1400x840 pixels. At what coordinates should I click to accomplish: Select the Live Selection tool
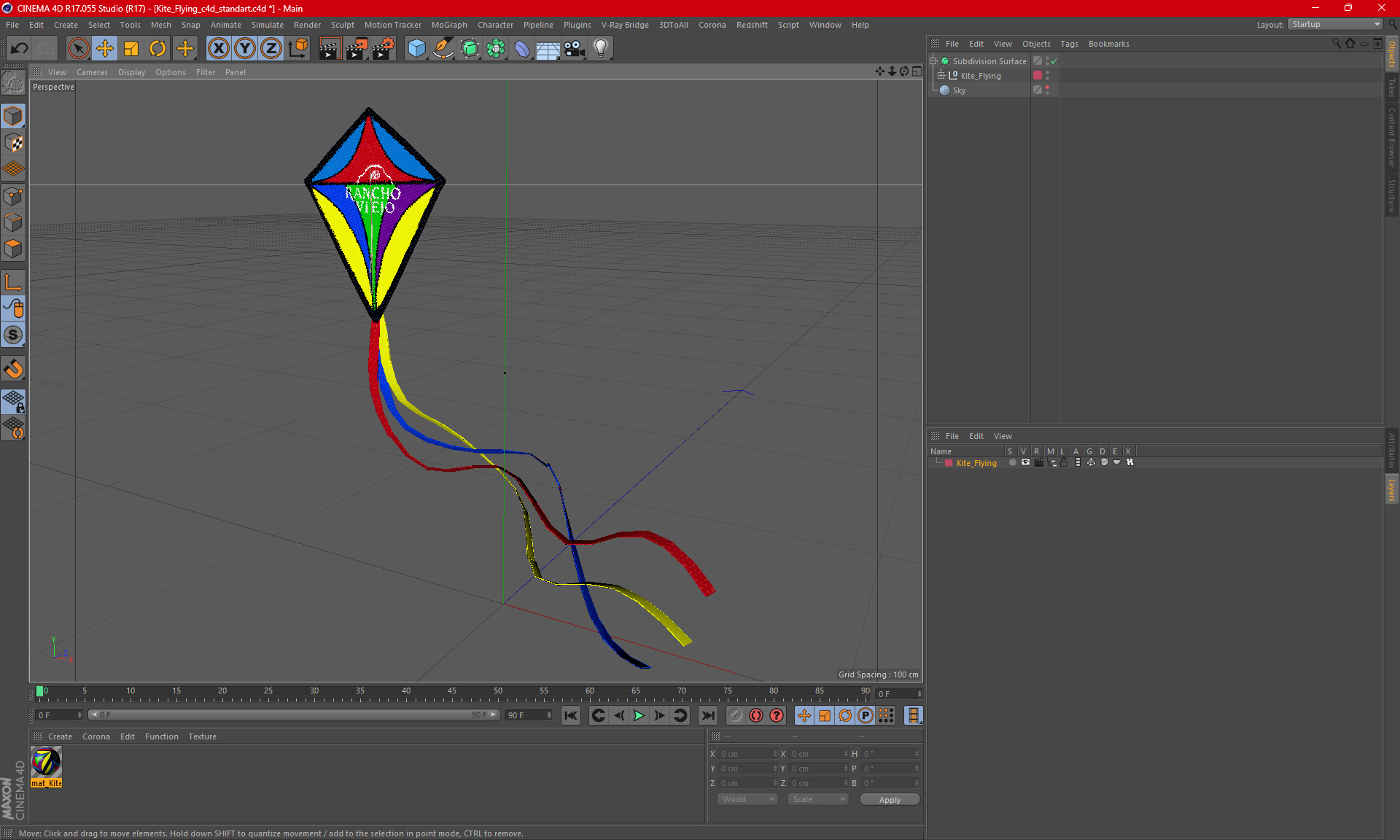[x=78, y=49]
